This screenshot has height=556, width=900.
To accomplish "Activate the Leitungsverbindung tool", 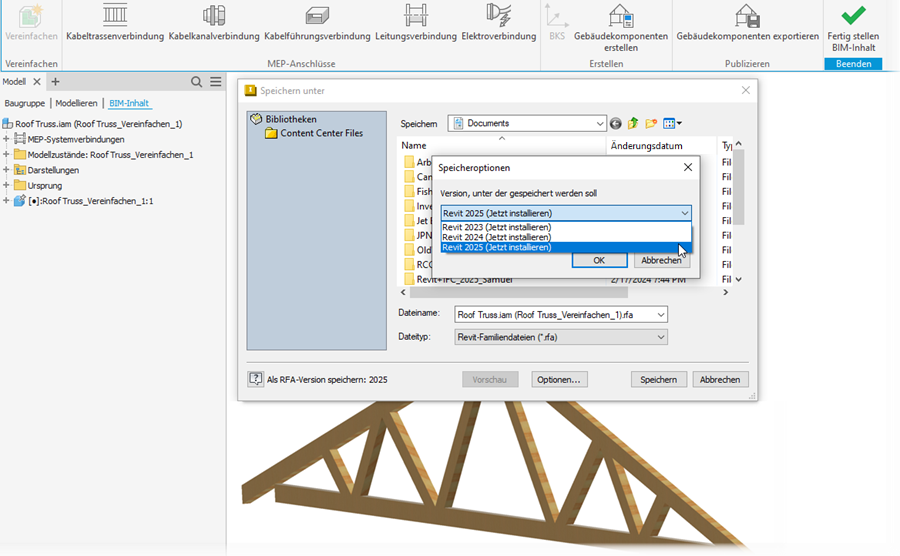I will pos(416,15).
